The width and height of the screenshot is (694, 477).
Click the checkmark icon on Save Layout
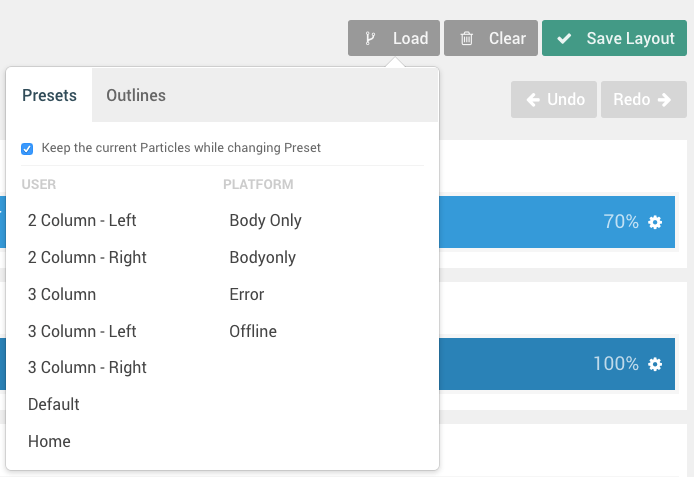click(x=564, y=39)
